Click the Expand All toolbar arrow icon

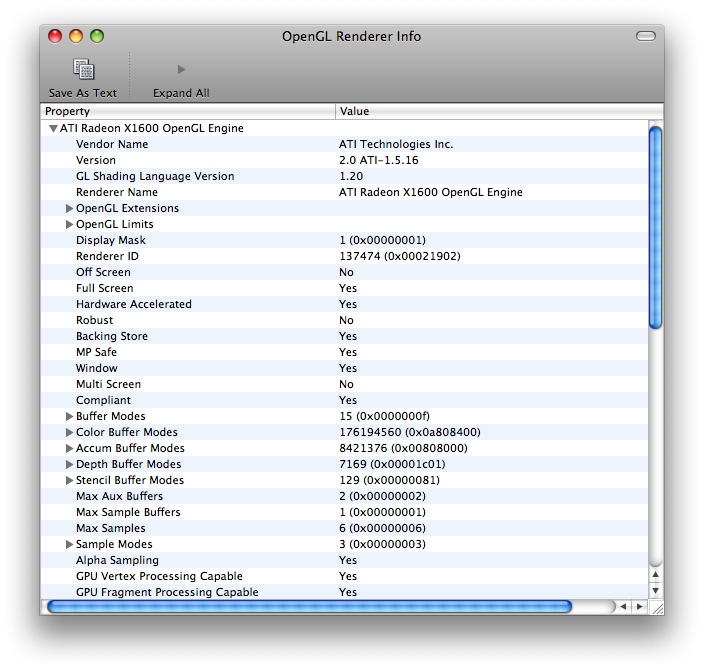click(181, 70)
